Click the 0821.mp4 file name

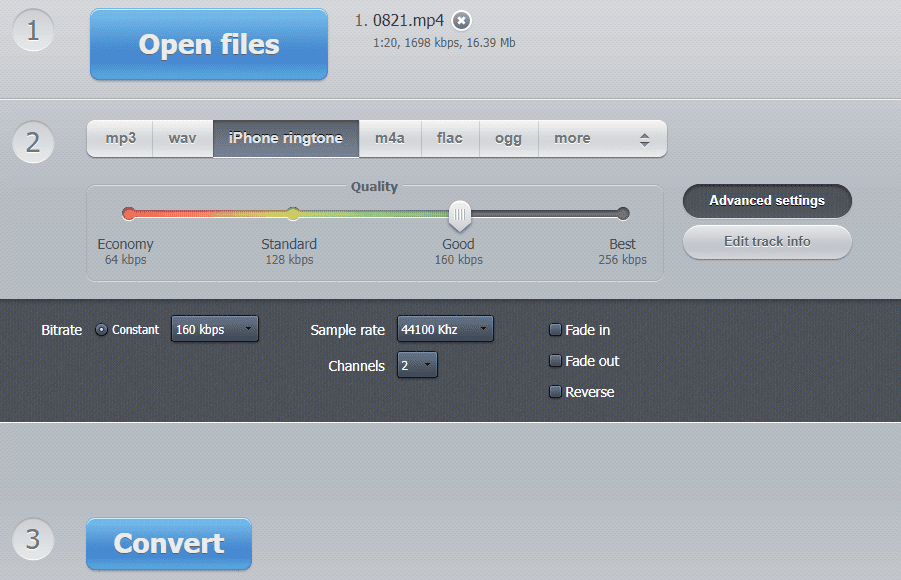408,21
